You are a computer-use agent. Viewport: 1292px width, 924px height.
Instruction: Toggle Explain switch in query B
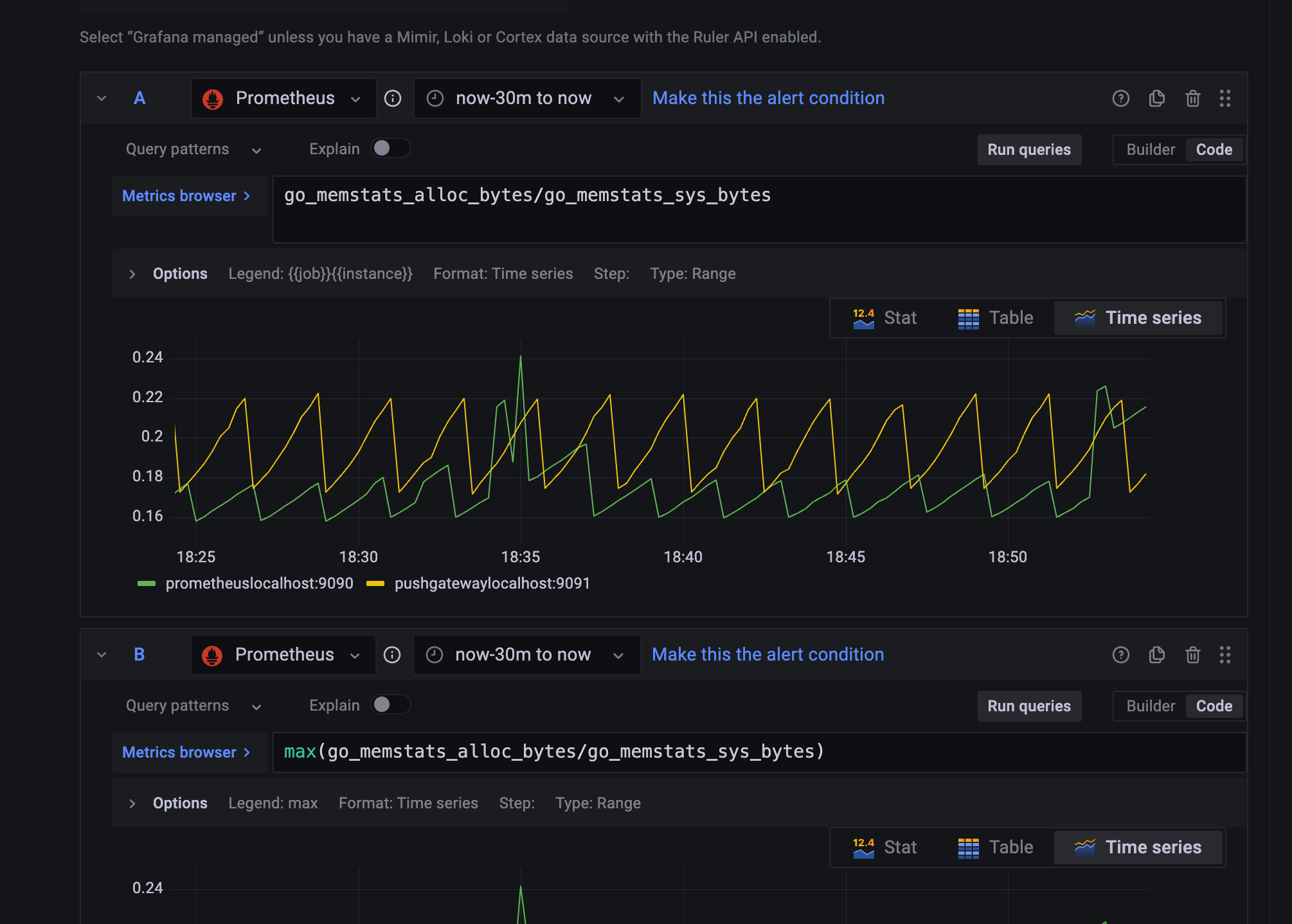click(390, 705)
